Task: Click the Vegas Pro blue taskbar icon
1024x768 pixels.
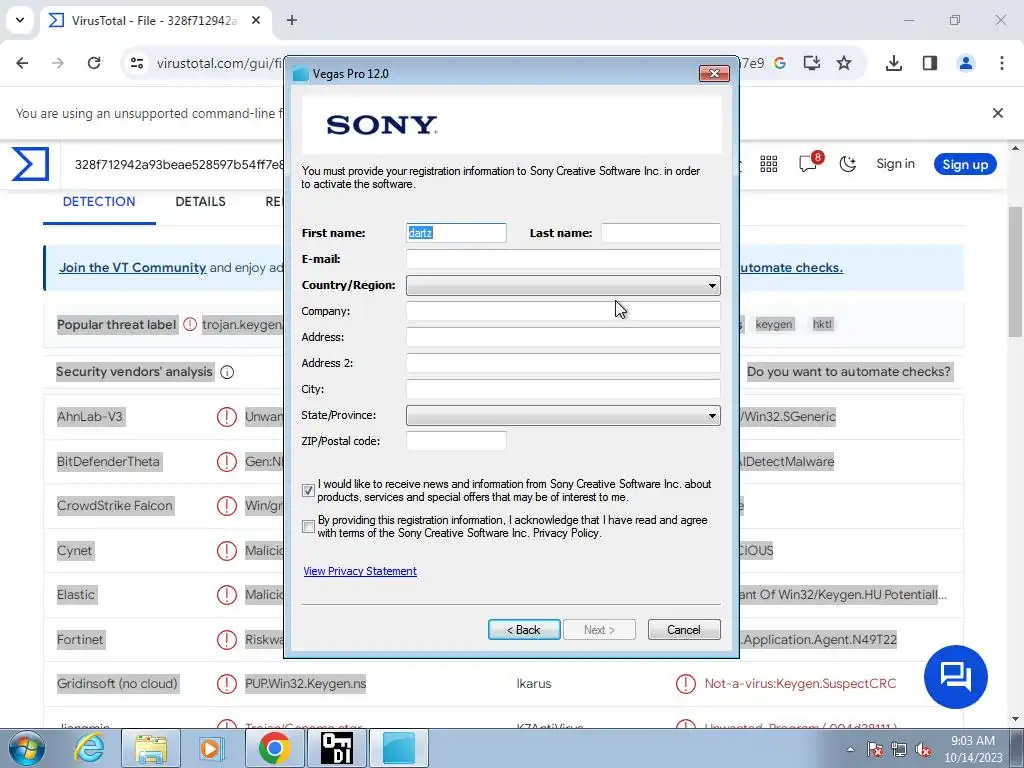Action: pos(399,748)
